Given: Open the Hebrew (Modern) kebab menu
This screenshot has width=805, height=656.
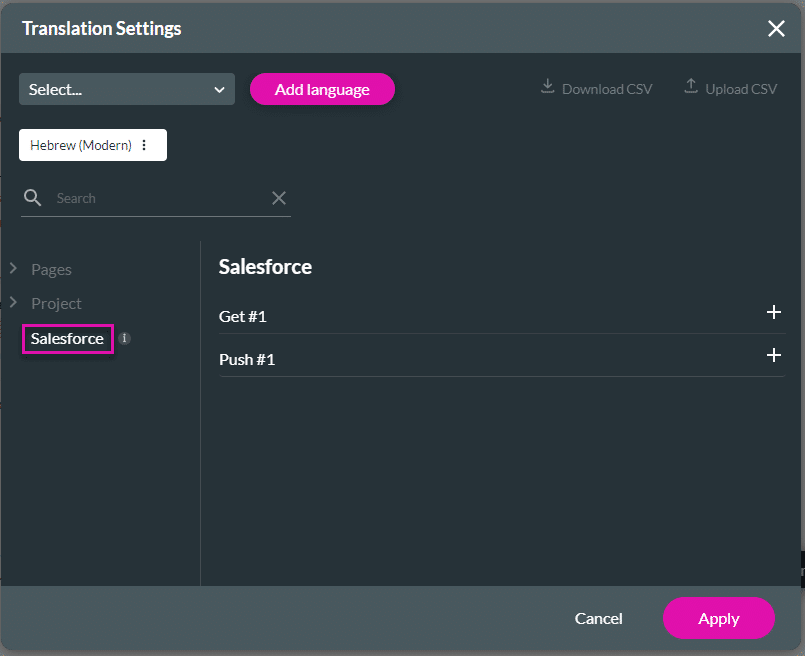Looking at the screenshot, I should pos(145,144).
